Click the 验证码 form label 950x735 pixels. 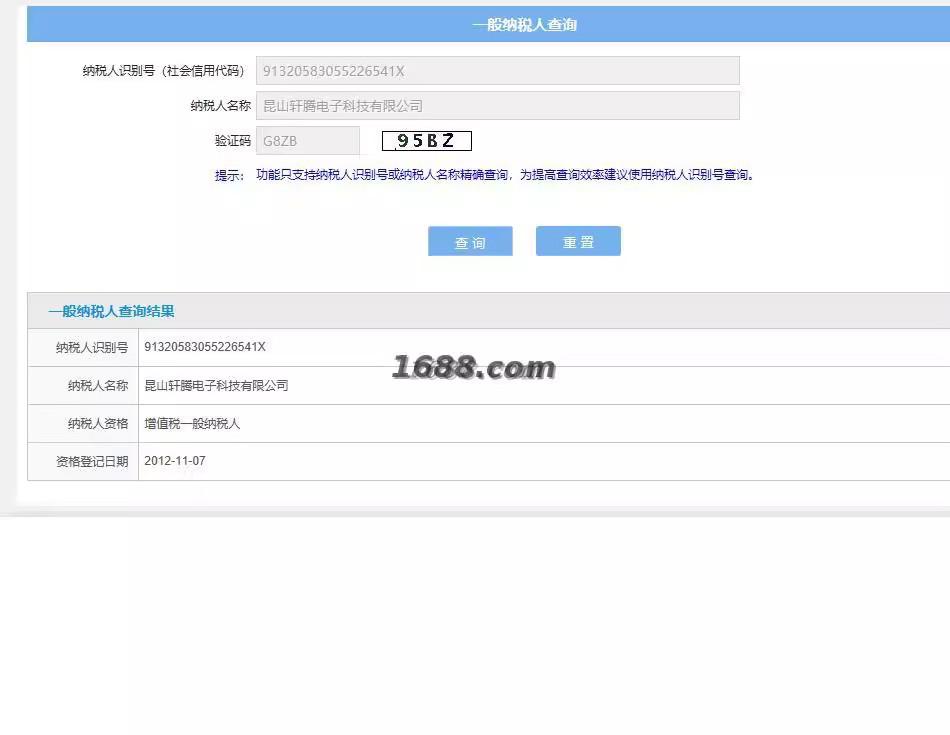pos(233,141)
